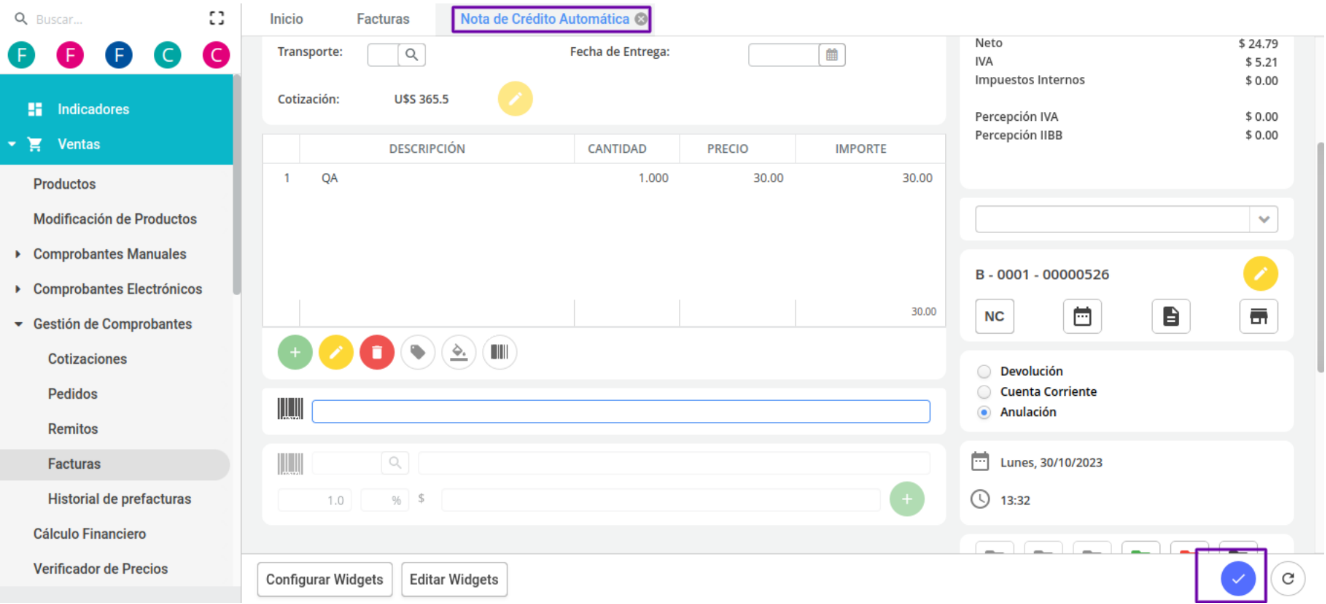1326x604 pixels.
Task: Click the date text Lunes, 30/10/2023
Action: click(x=1052, y=463)
